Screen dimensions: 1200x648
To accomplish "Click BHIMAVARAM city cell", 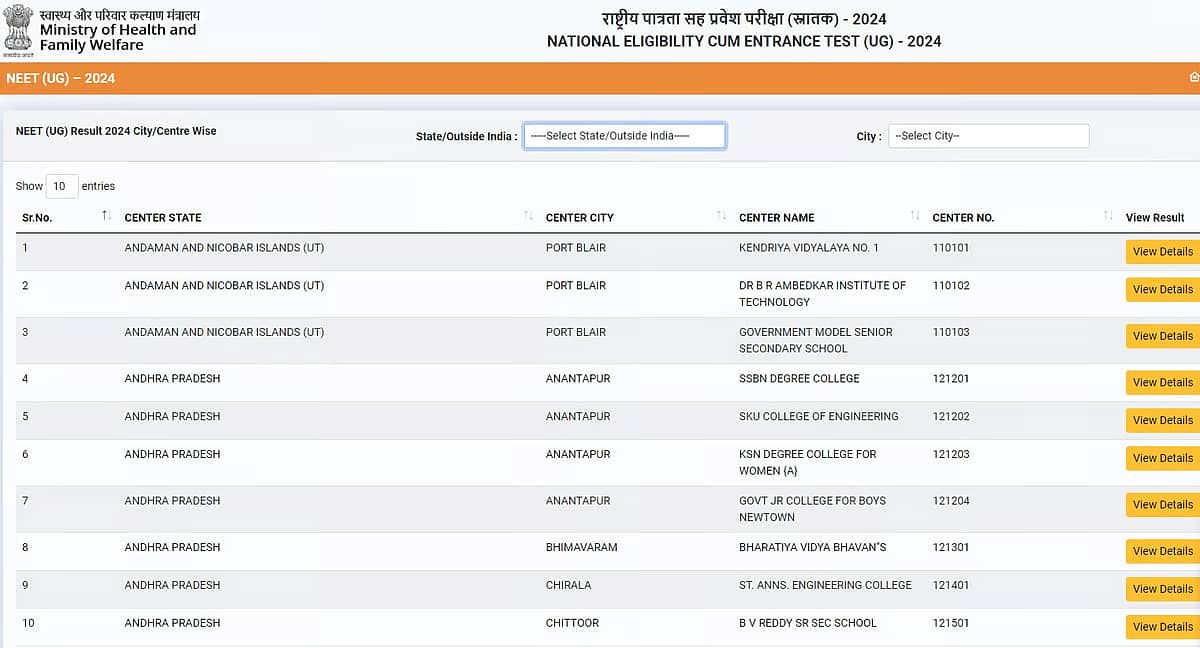I will point(582,547).
